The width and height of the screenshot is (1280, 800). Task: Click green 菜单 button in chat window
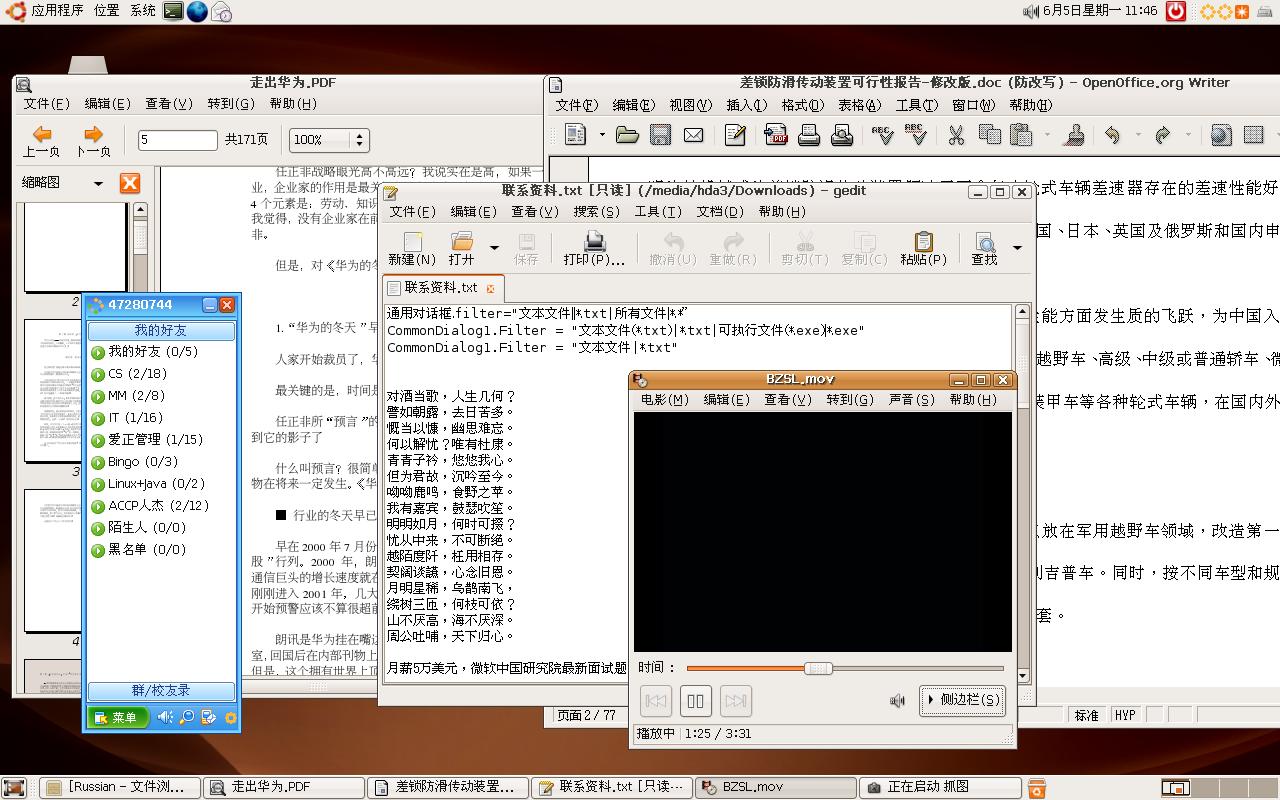pos(118,717)
